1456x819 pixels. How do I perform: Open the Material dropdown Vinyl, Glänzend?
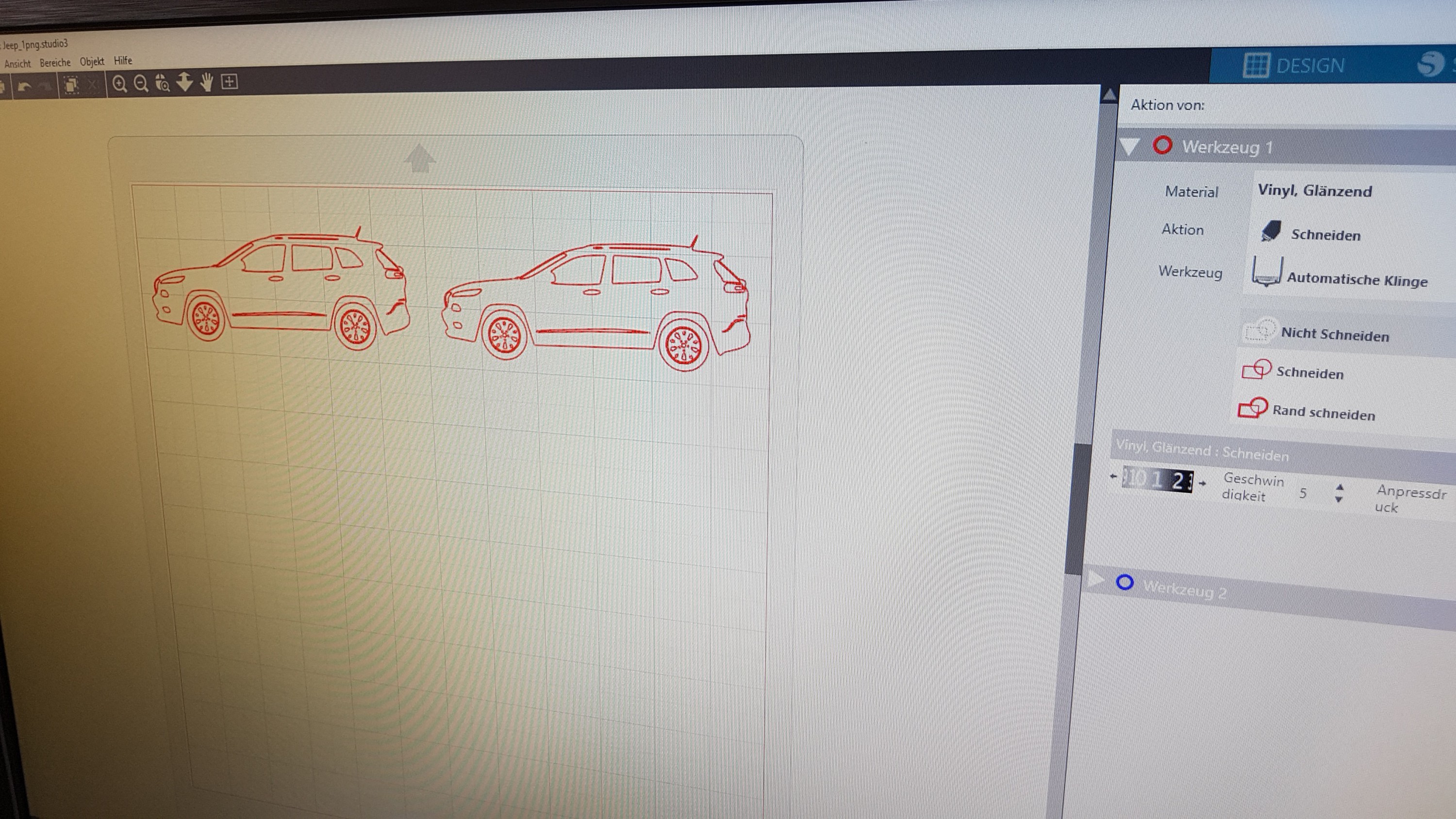pos(1315,191)
